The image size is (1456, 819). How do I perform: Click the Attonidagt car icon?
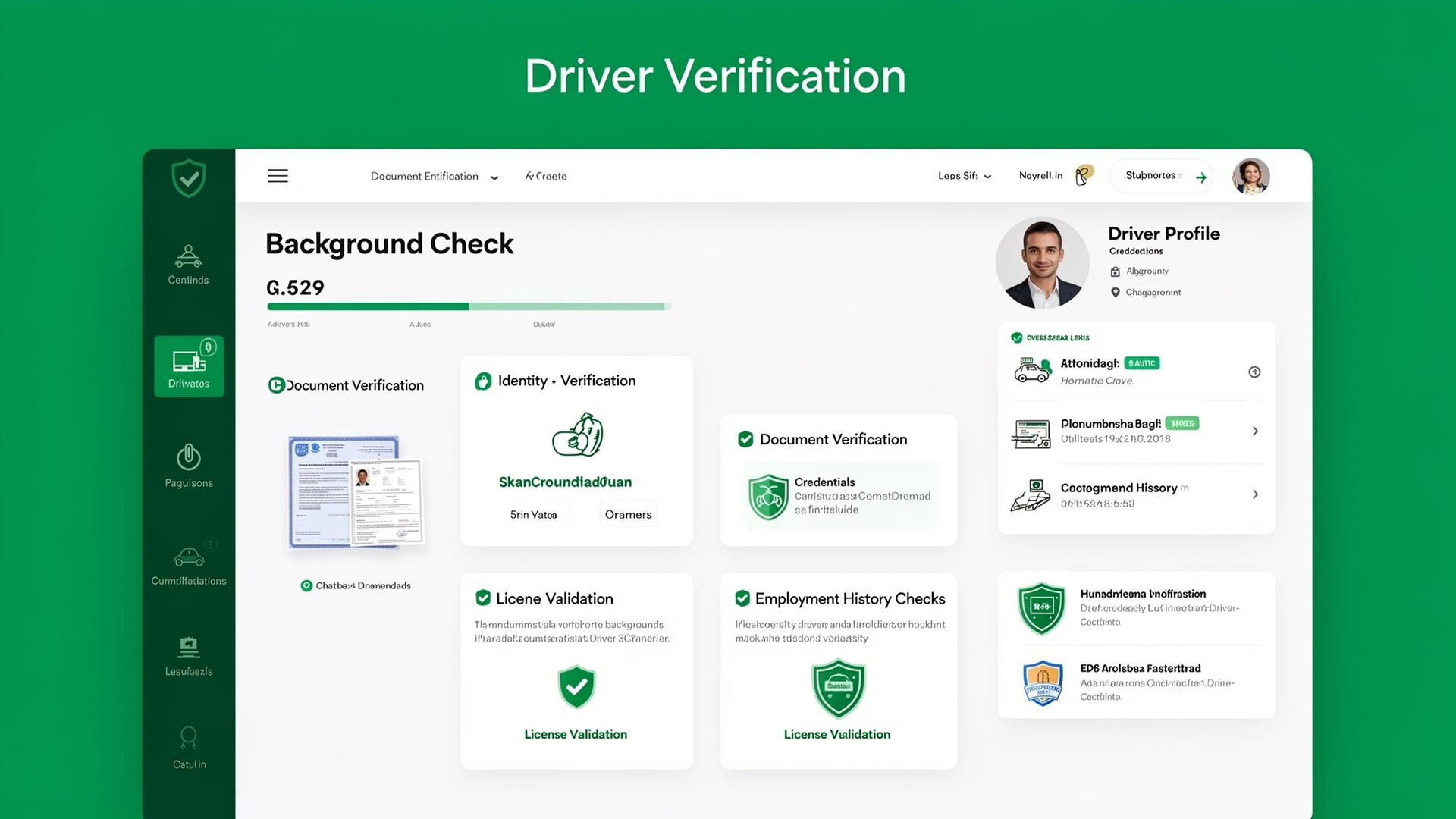1032,371
